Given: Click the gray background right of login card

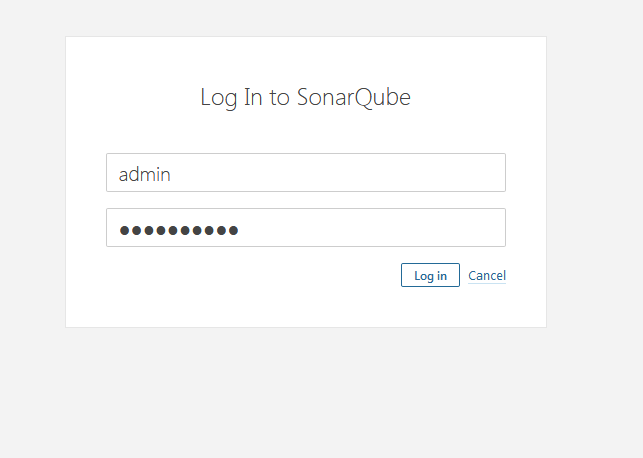Looking at the screenshot, I should [595, 180].
